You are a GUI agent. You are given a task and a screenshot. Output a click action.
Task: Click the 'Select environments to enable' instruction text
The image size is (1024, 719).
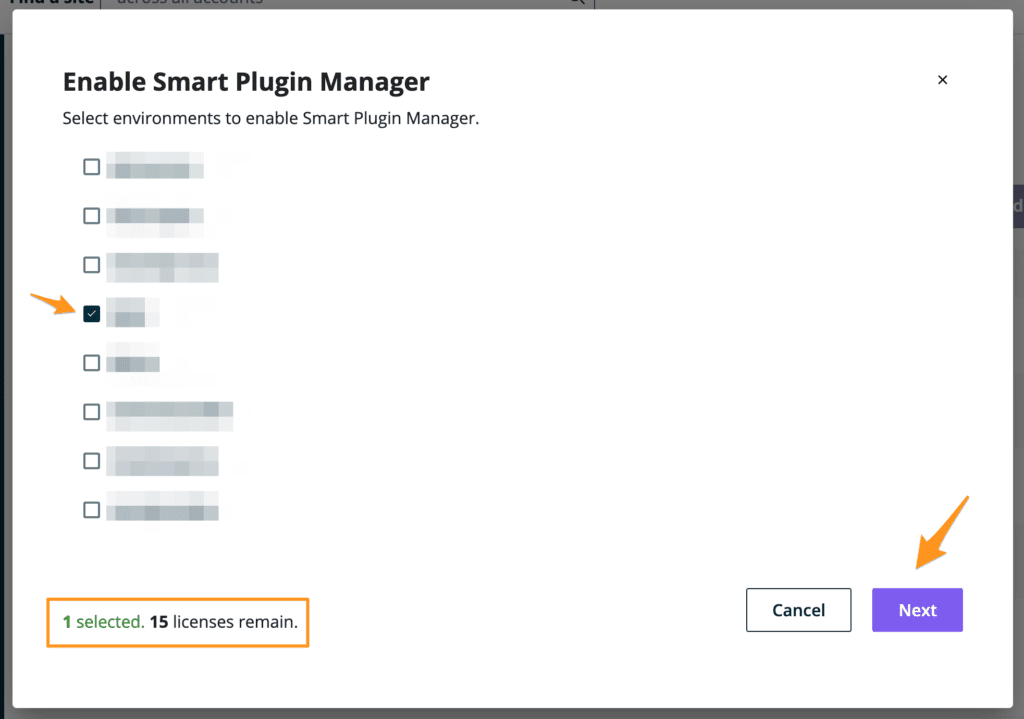[271, 118]
